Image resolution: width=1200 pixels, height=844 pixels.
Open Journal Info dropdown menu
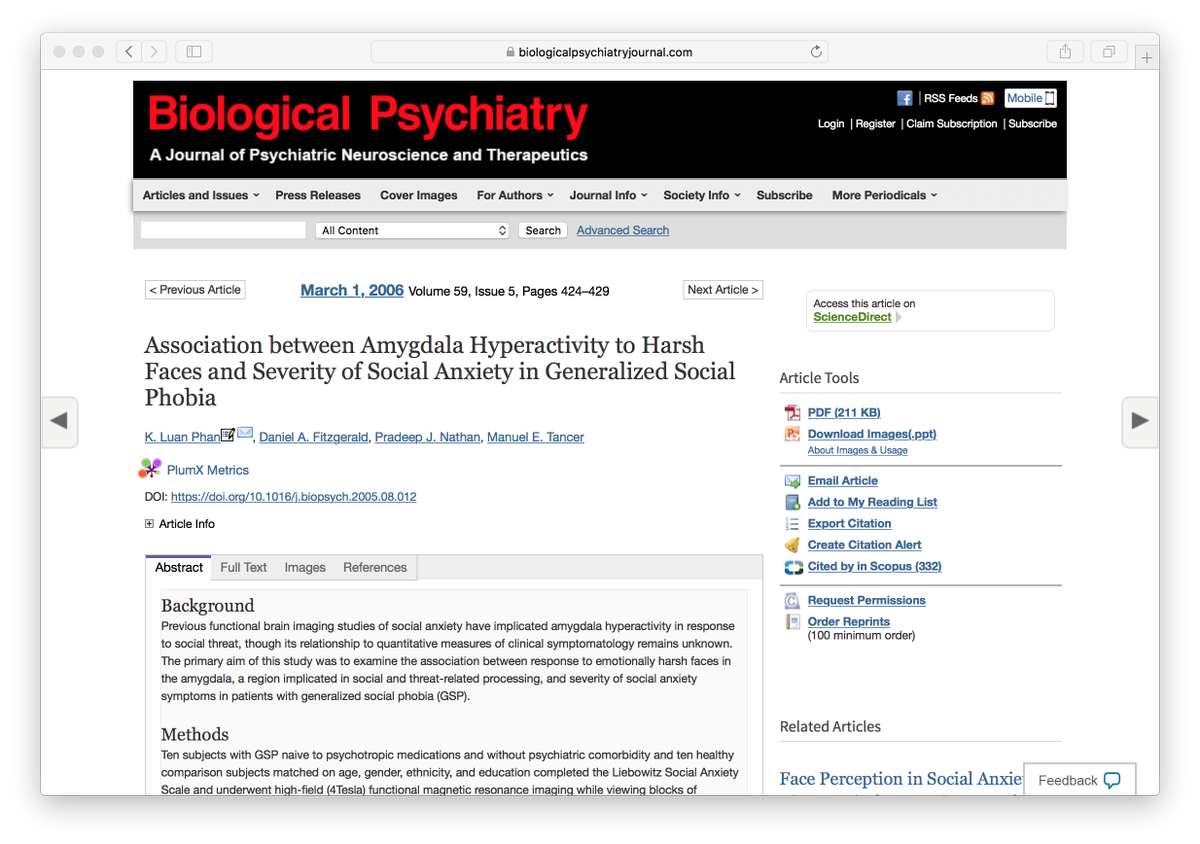point(608,195)
